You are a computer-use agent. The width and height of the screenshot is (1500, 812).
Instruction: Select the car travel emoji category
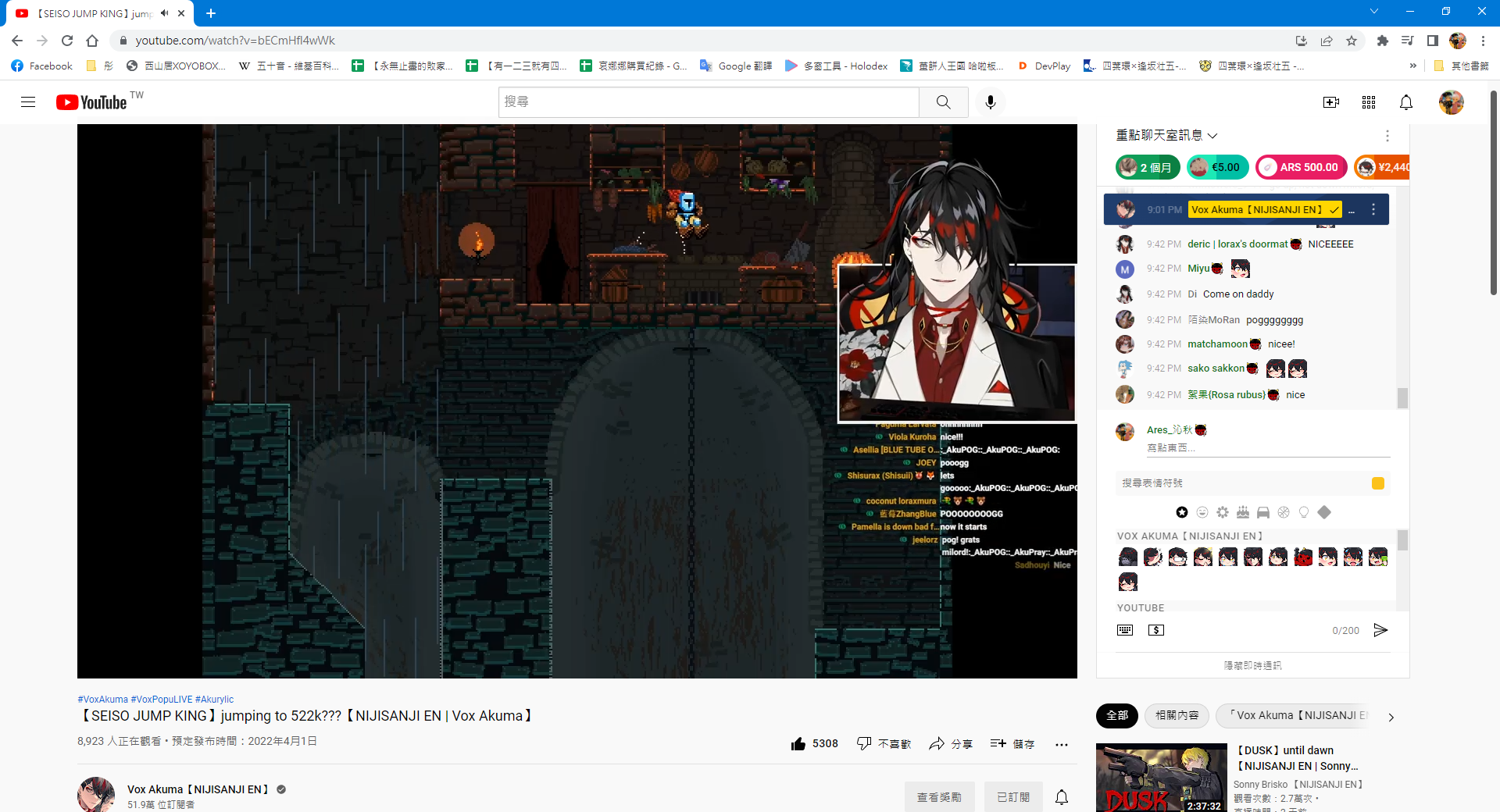pos(1263,512)
